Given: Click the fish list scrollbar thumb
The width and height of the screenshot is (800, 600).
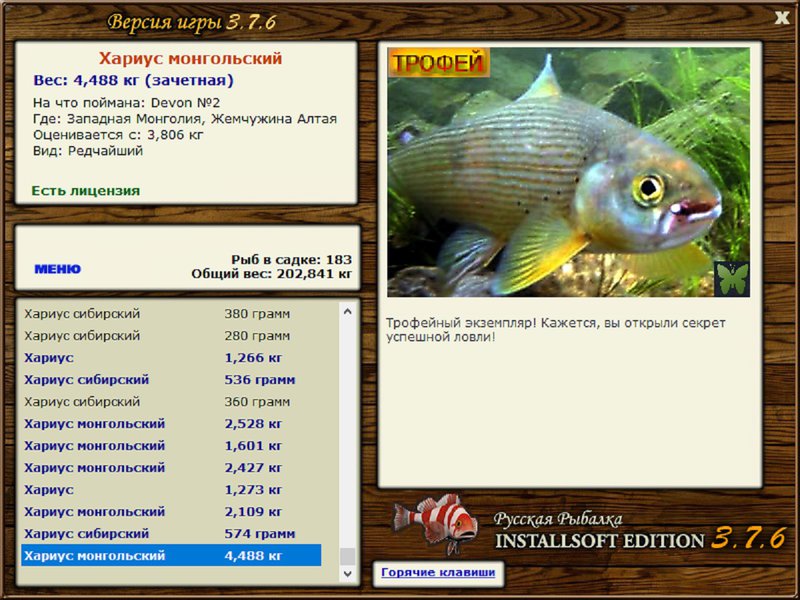Looking at the screenshot, I should coord(348,556).
